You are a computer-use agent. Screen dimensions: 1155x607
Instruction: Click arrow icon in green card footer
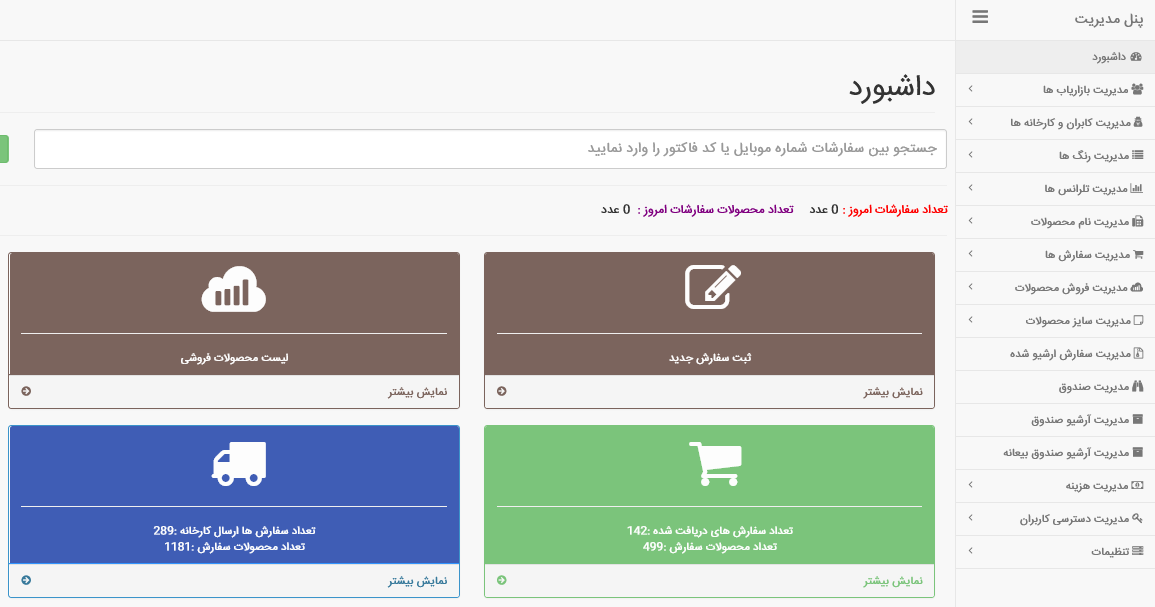[x=502, y=580]
